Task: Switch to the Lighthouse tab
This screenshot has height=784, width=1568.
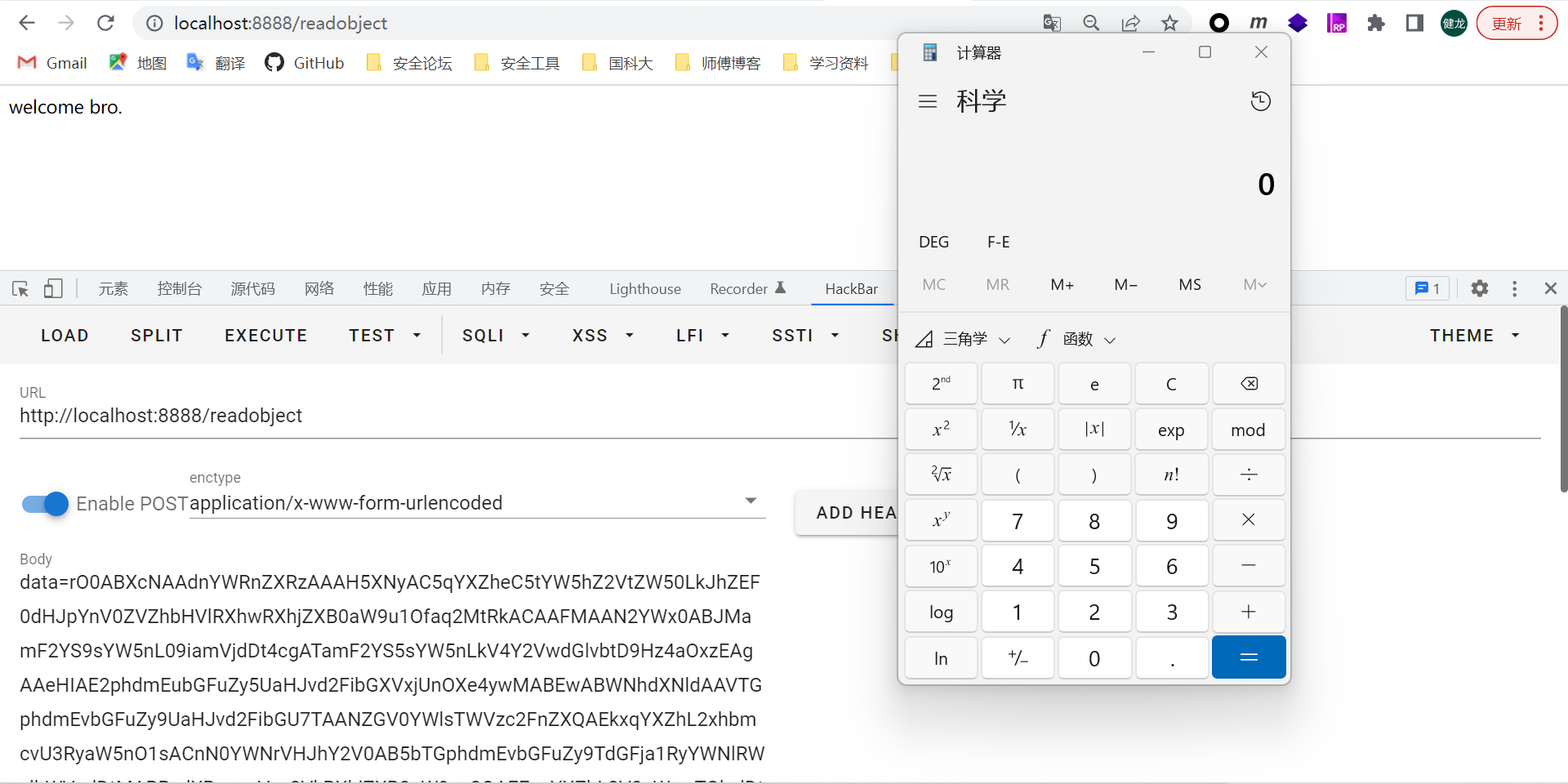Action: pyautogui.click(x=645, y=288)
